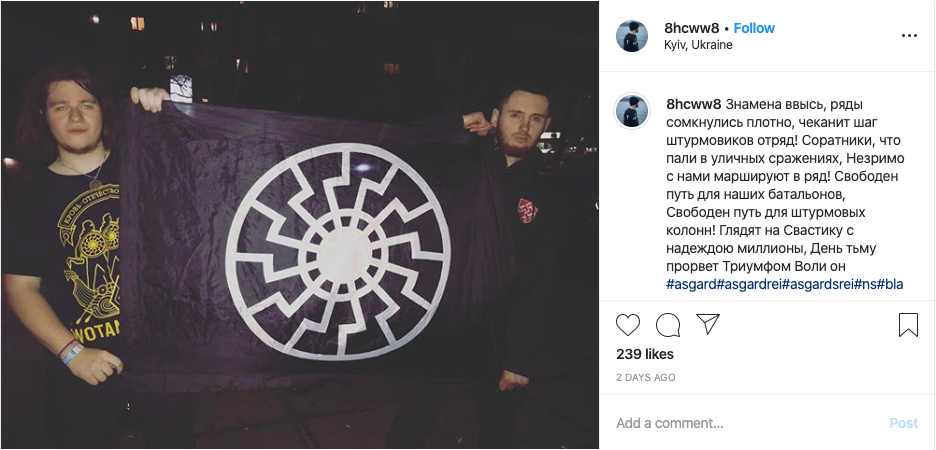This screenshot has width=936, height=450.
Task: Share the post using the paper plane icon
Action: 708,324
